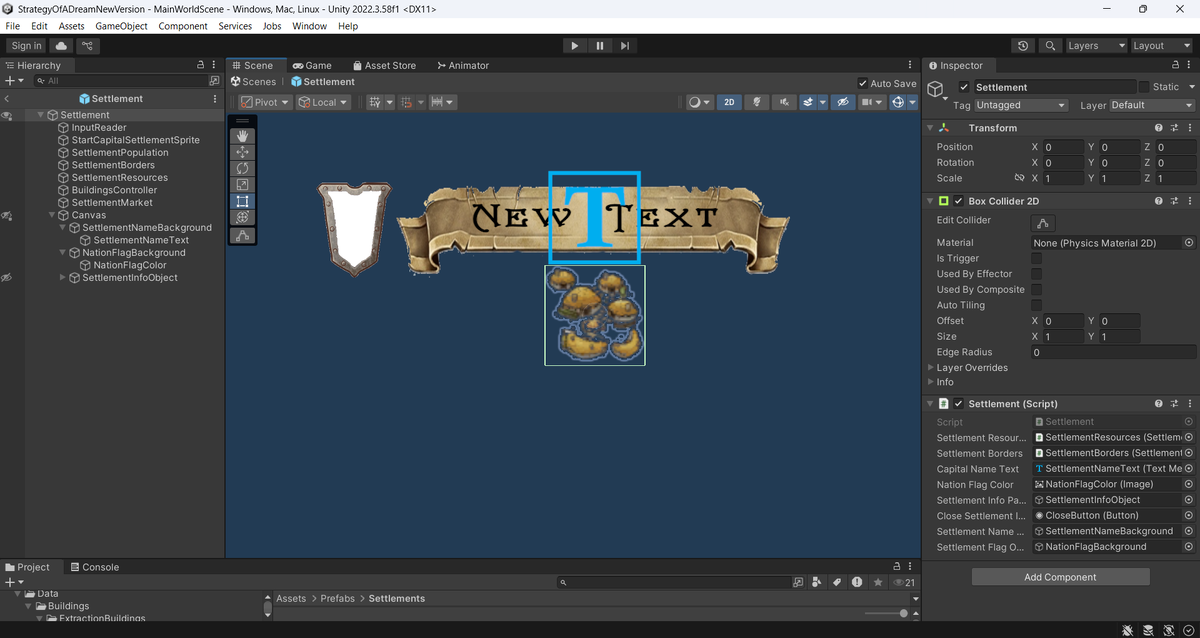Toggle the Static checkbox

[1144, 87]
